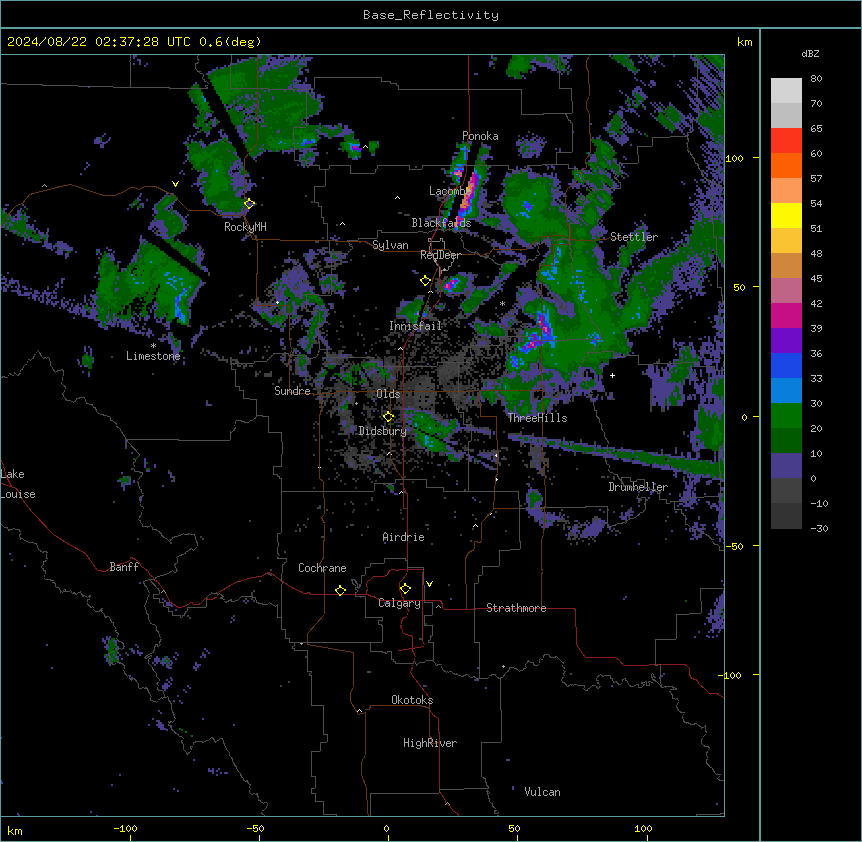The image size is (862, 842).
Task: Select the RedDeer city label
Action: 440,255
